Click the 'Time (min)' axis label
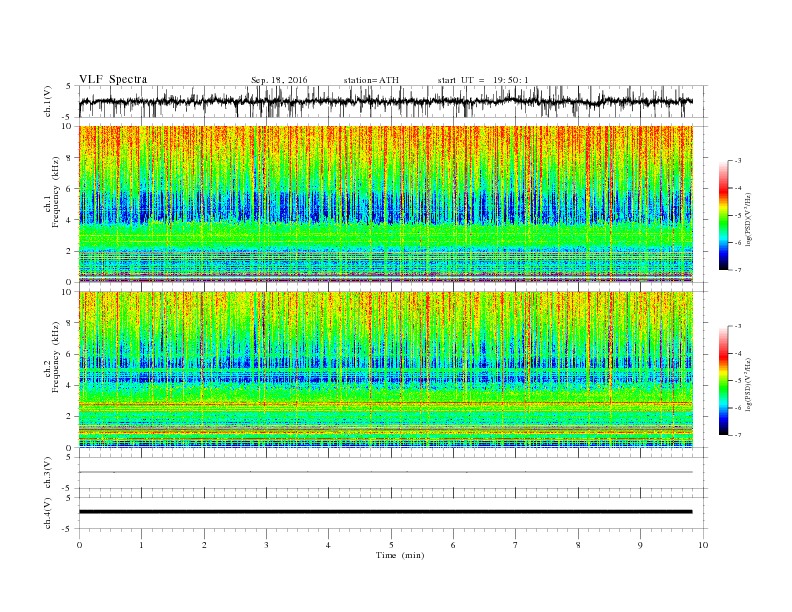 (400, 555)
